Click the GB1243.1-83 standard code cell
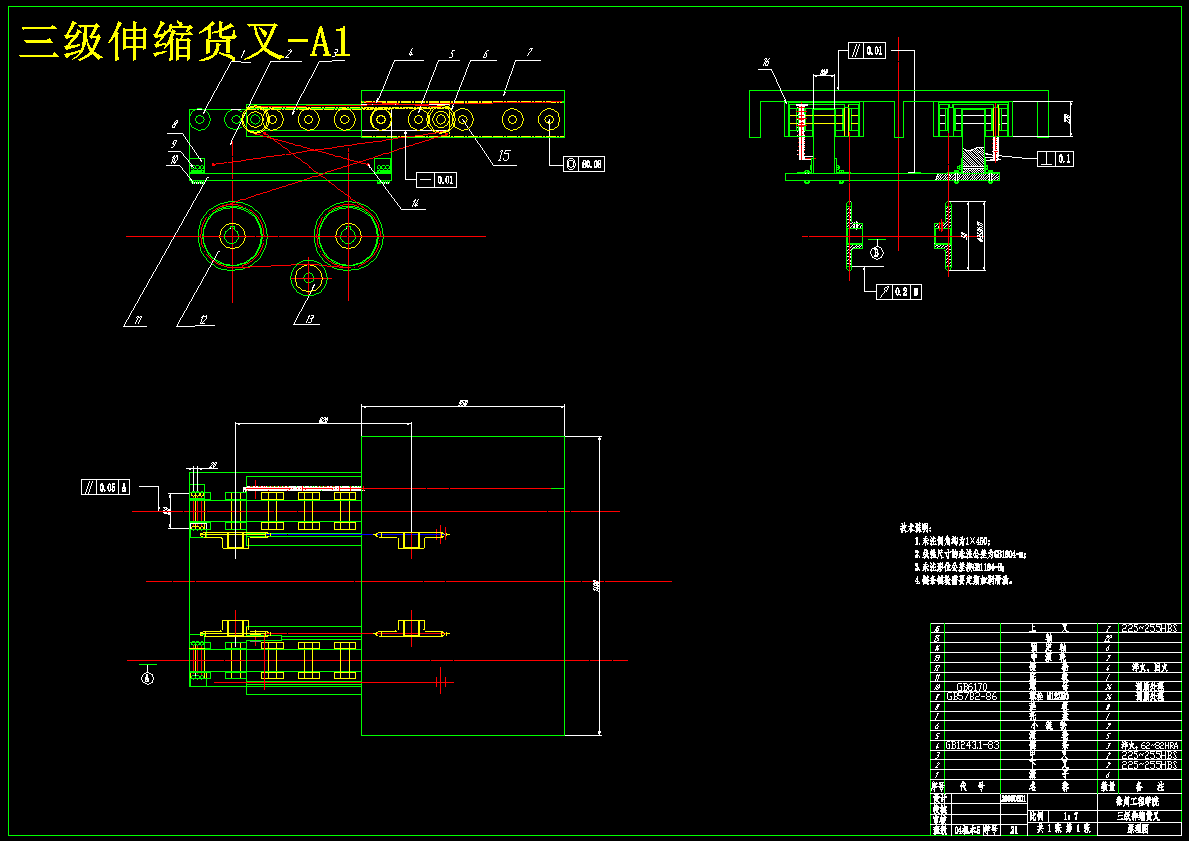Viewport: 1189px width, 841px height. point(973,745)
